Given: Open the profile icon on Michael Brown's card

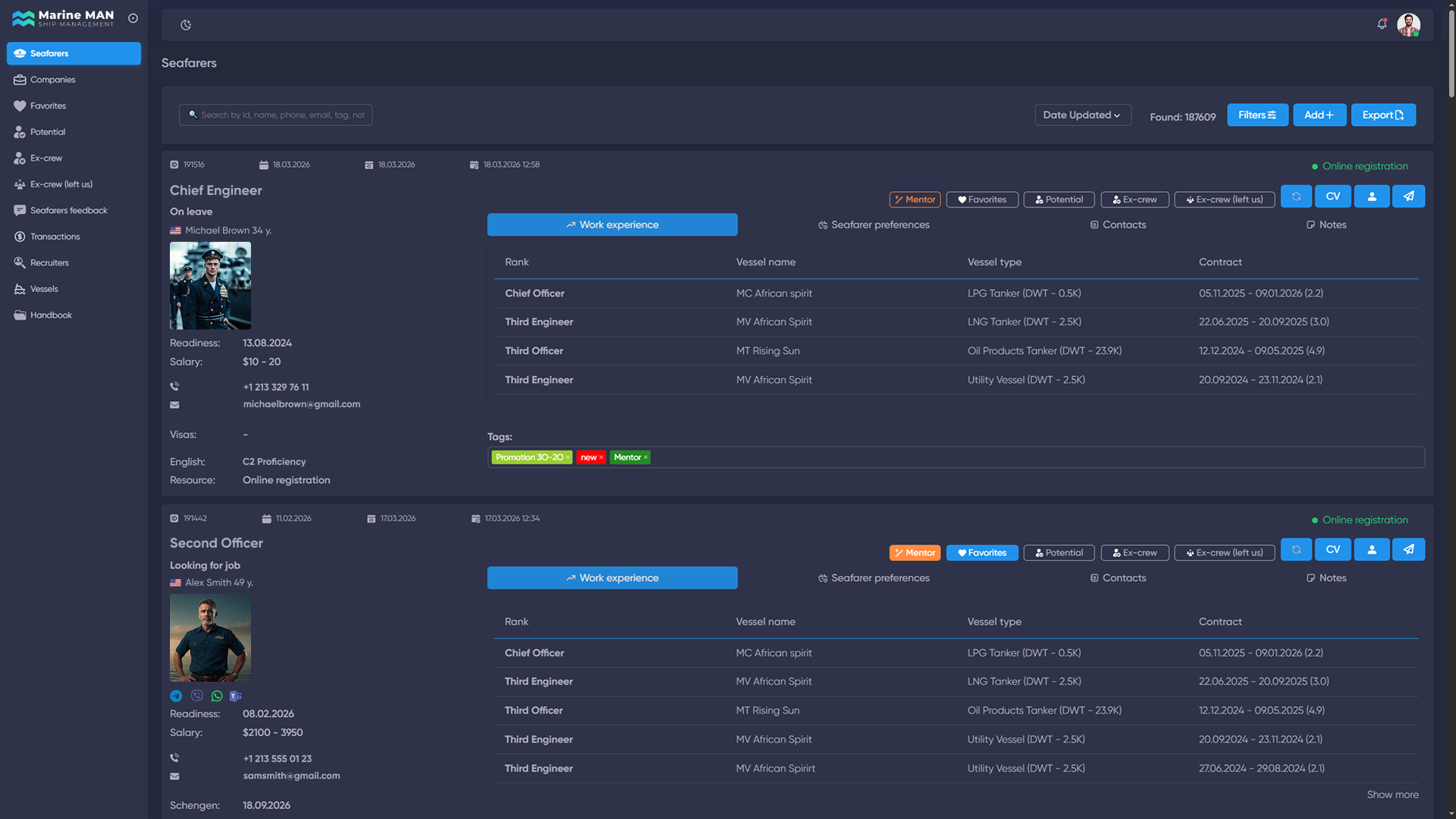Looking at the screenshot, I should tap(1372, 196).
